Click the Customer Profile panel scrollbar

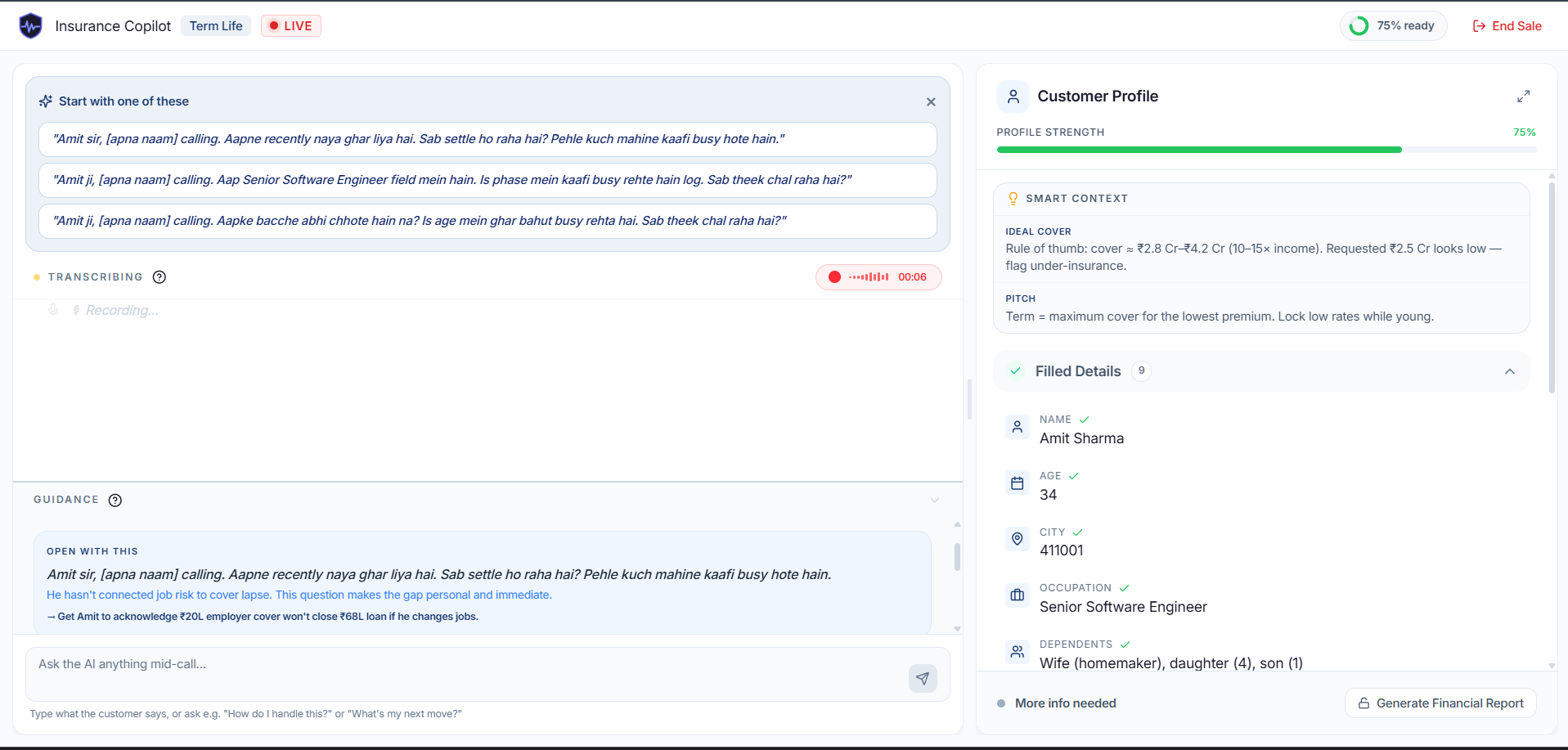(x=1552, y=286)
